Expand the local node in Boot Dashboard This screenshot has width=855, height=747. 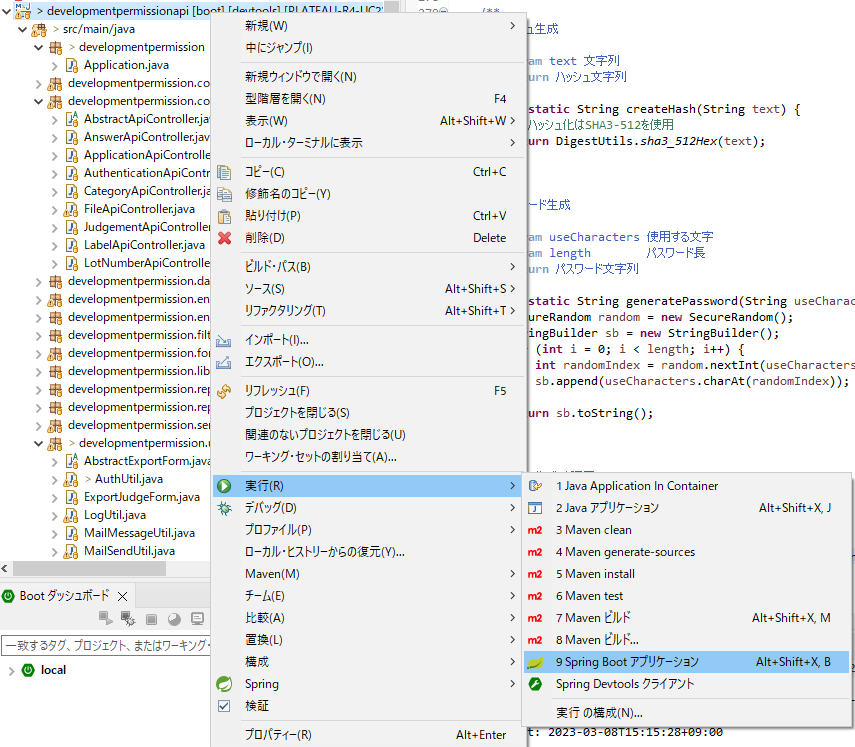10,670
